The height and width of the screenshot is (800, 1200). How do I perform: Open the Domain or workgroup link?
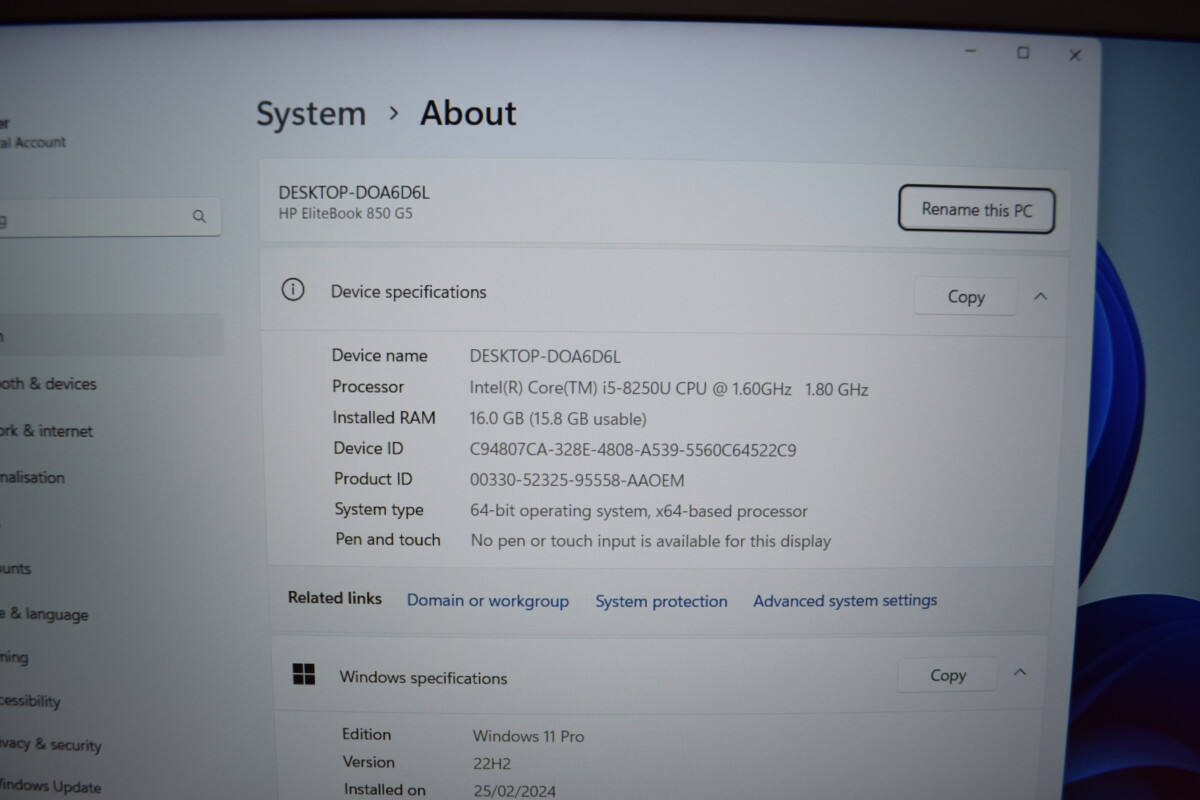[488, 601]
